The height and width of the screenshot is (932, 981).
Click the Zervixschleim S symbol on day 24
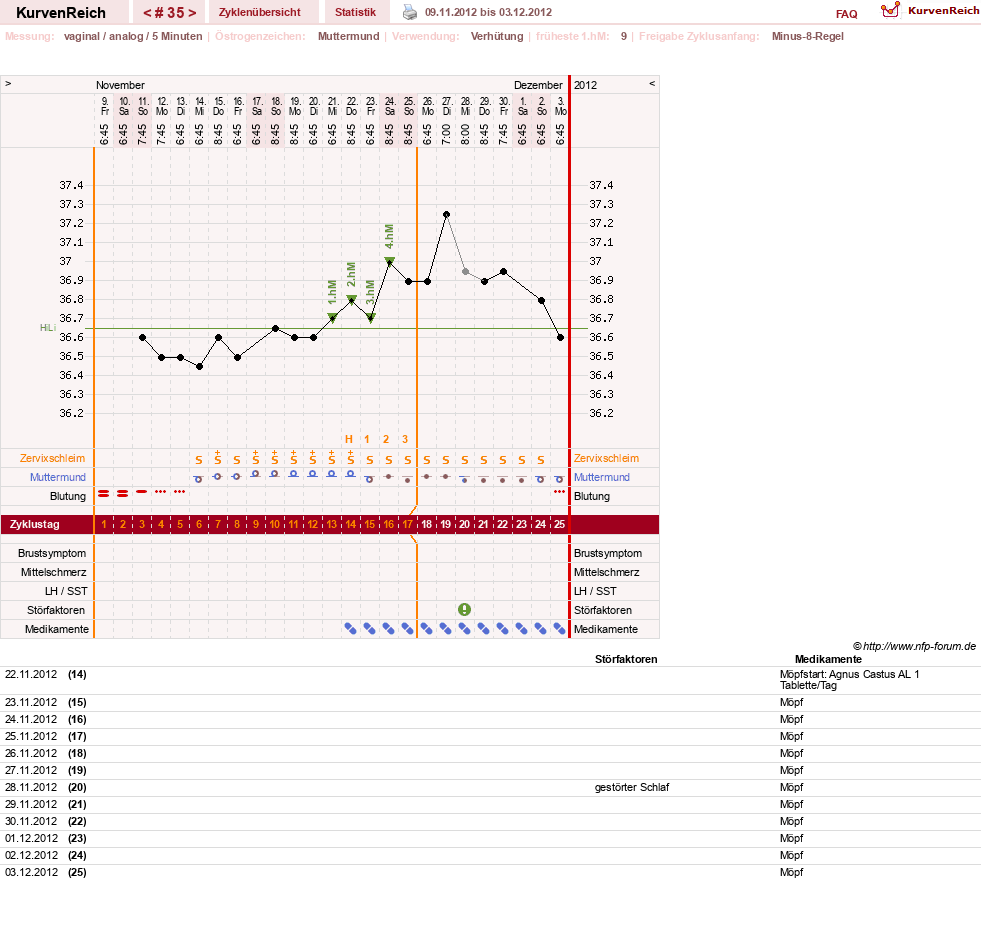pos(541,460)
